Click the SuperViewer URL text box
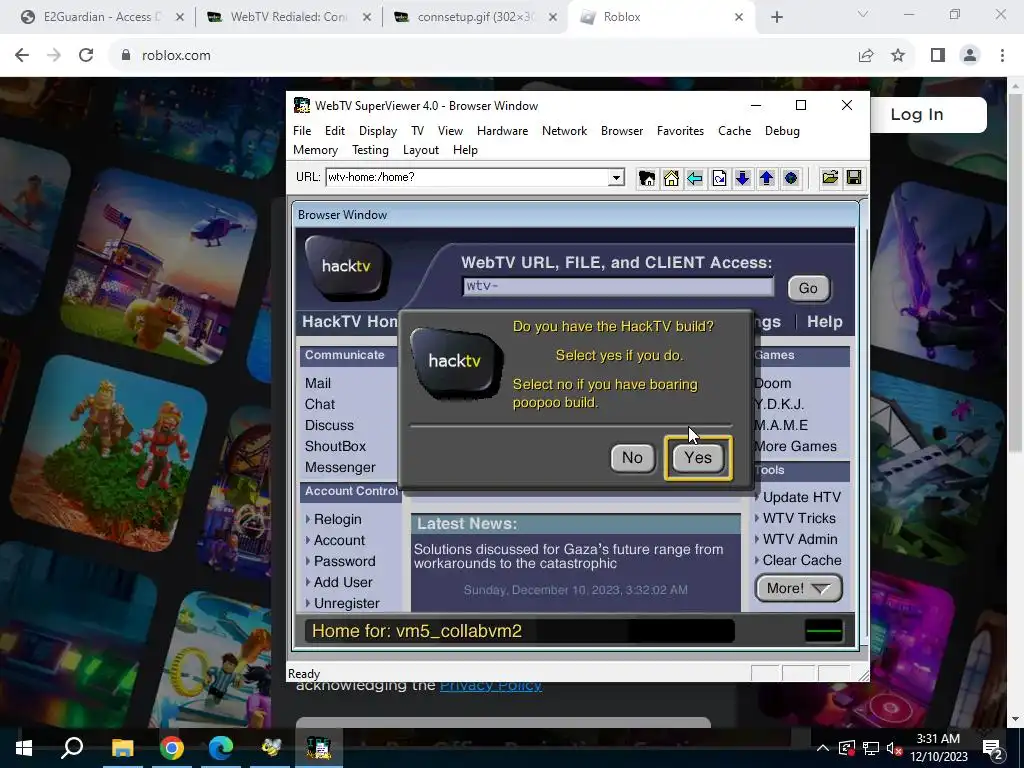This screenshot has width=1024, height=768. [468, 177]
